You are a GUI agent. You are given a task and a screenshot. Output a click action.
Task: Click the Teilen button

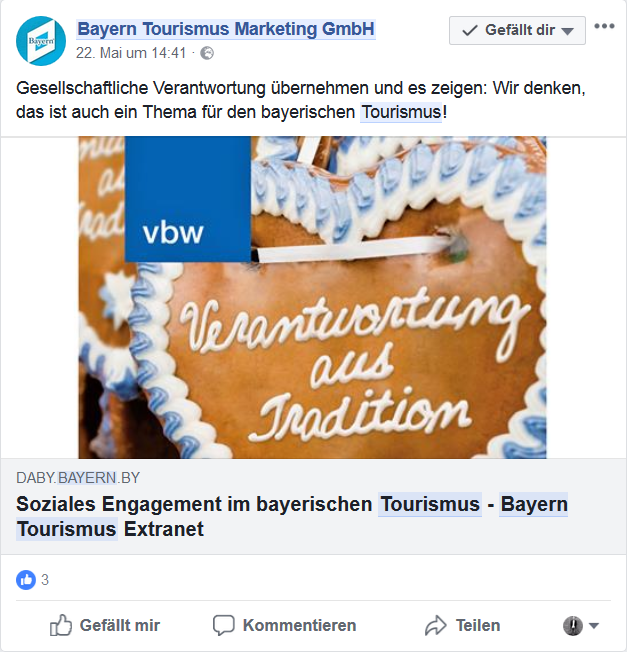pyautogui.click(x=462, y=625)
